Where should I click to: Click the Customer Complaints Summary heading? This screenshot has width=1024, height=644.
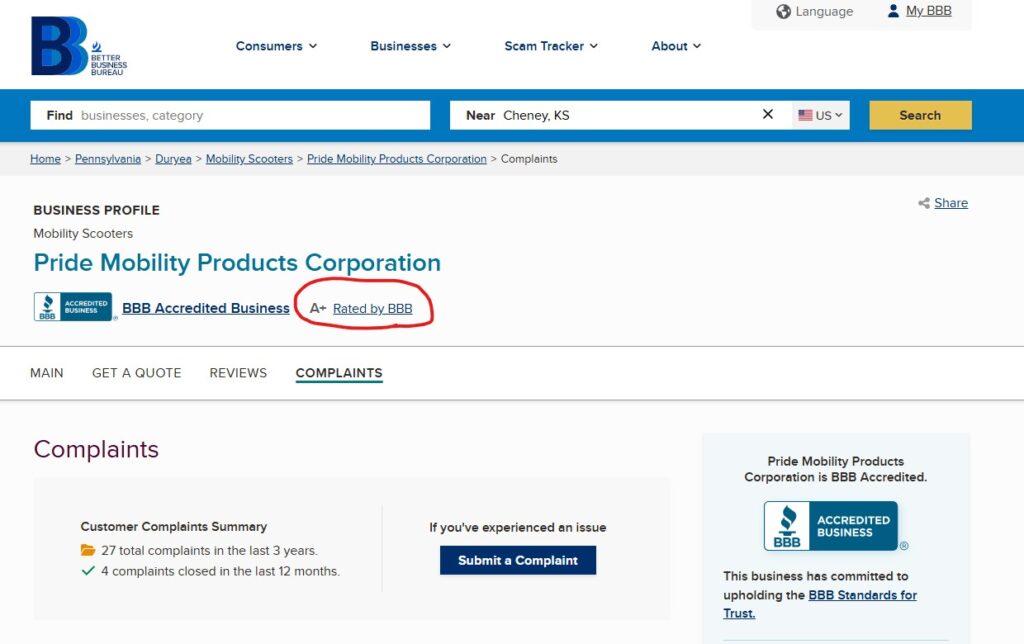[174, 526]
